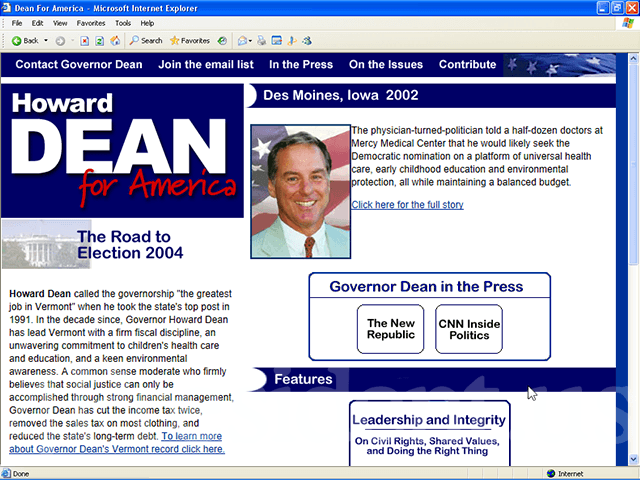This screenshot has width=640, height=480.
Task: Open the Favorites menu in menu bar
Action: (91, 23)
